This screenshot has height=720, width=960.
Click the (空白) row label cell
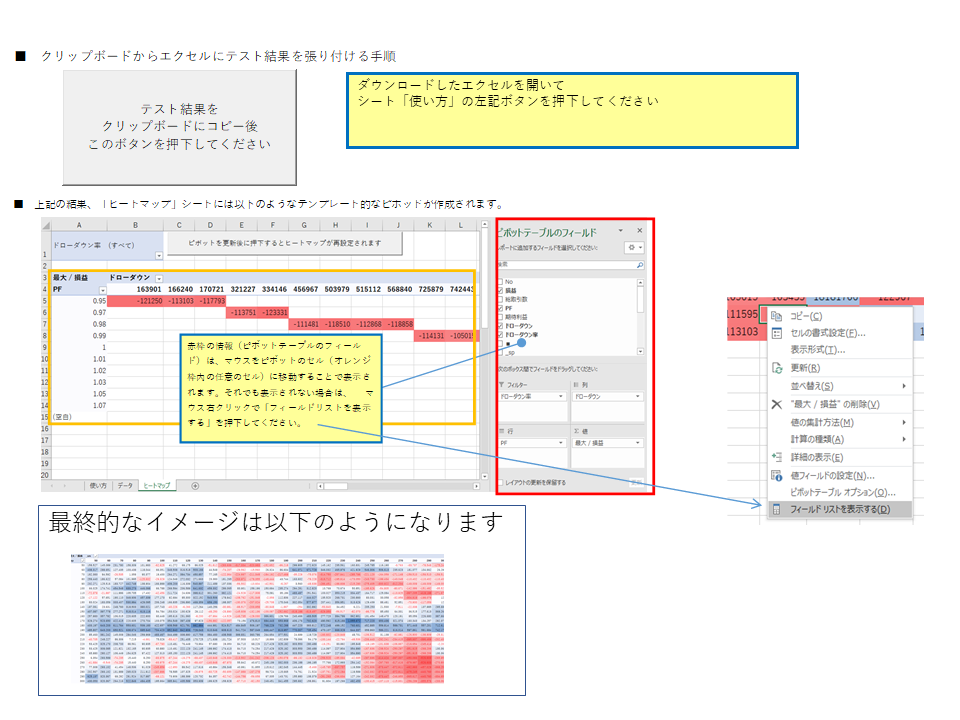(x=80, y=416)
